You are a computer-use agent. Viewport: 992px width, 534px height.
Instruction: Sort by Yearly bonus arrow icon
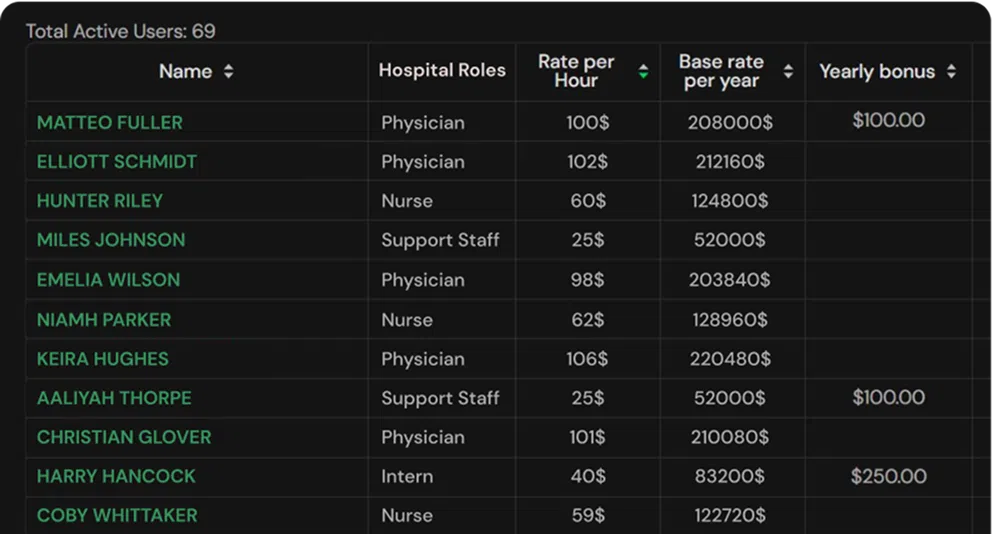(952, 71)
